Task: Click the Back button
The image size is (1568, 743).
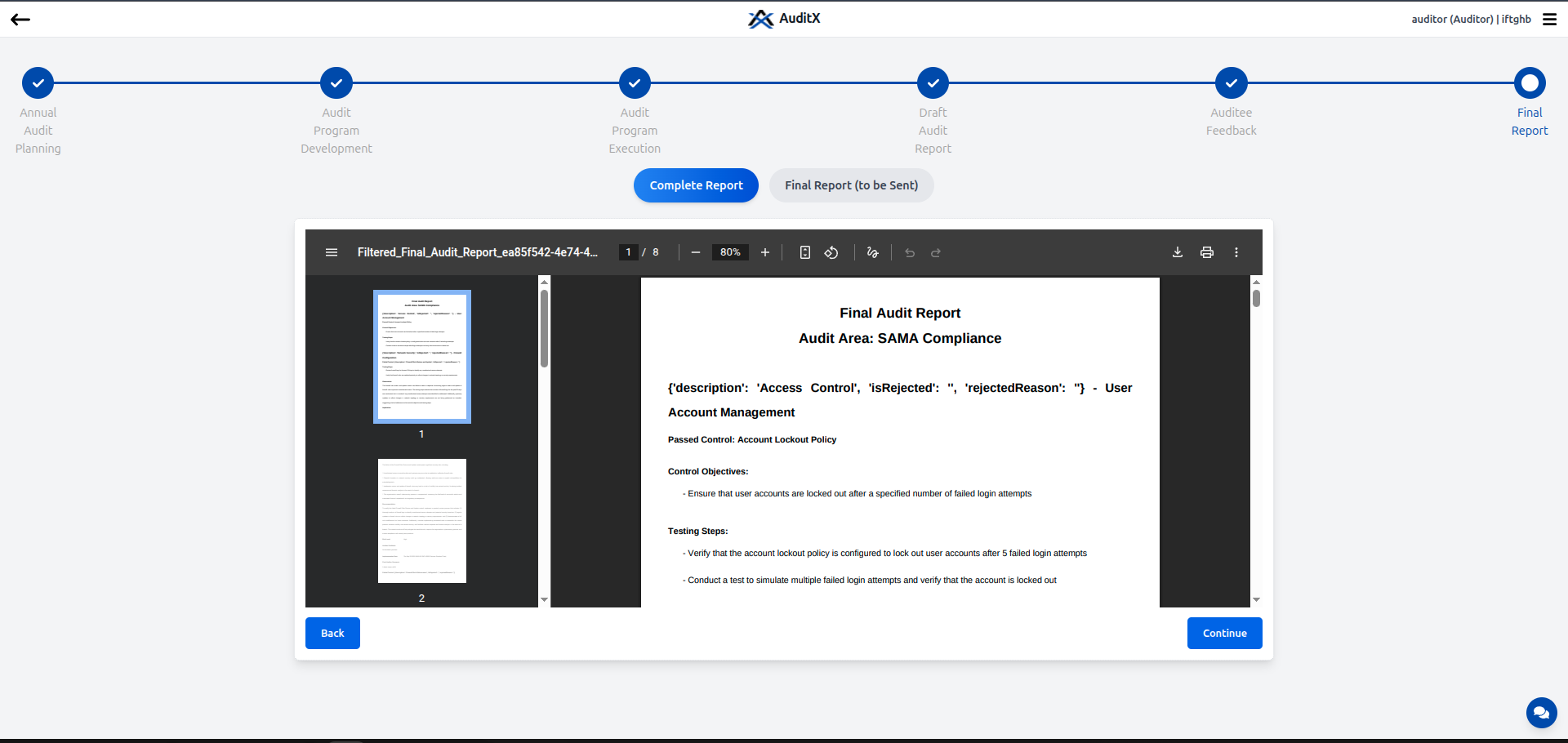Action: point(332,633)
